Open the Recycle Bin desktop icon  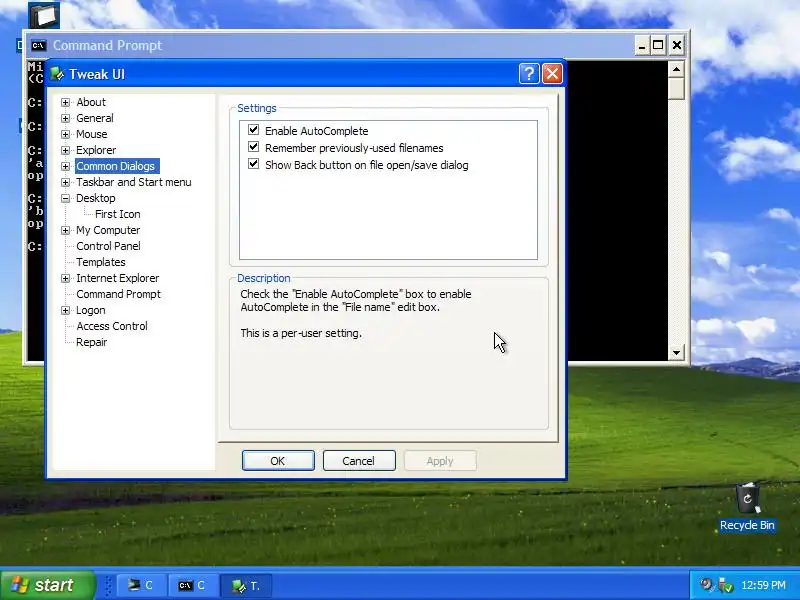pyautogui.click(x=747, y=508)
